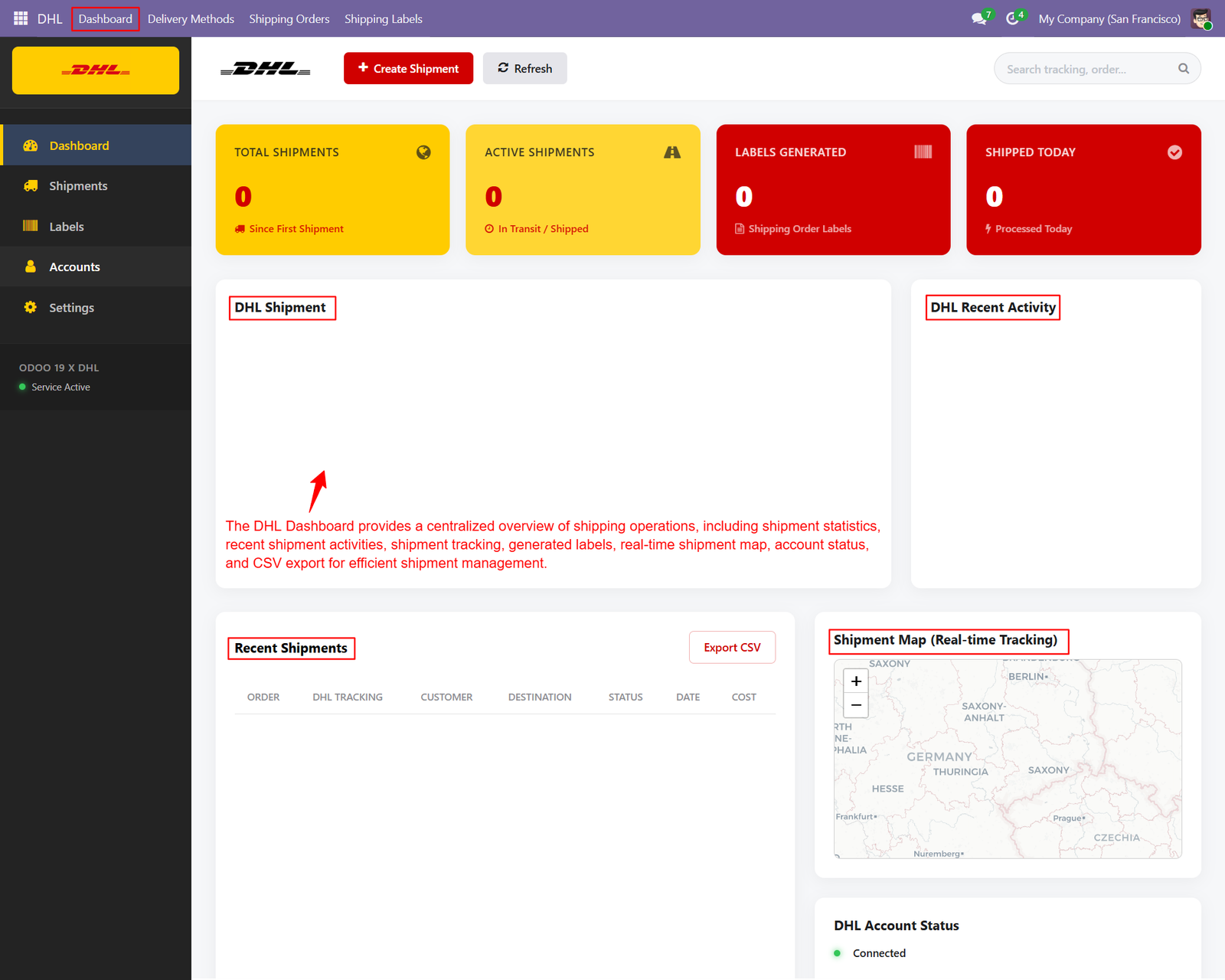Screen dimensions: 1225x980
Task: Click the Connected account status text
Action: pos(879,953)
